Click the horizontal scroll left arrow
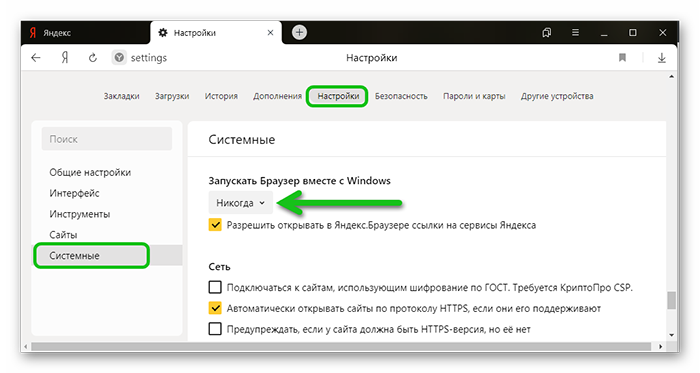Image resolution: width=700 pixels, height=373 pixels. tap(25, 347)
